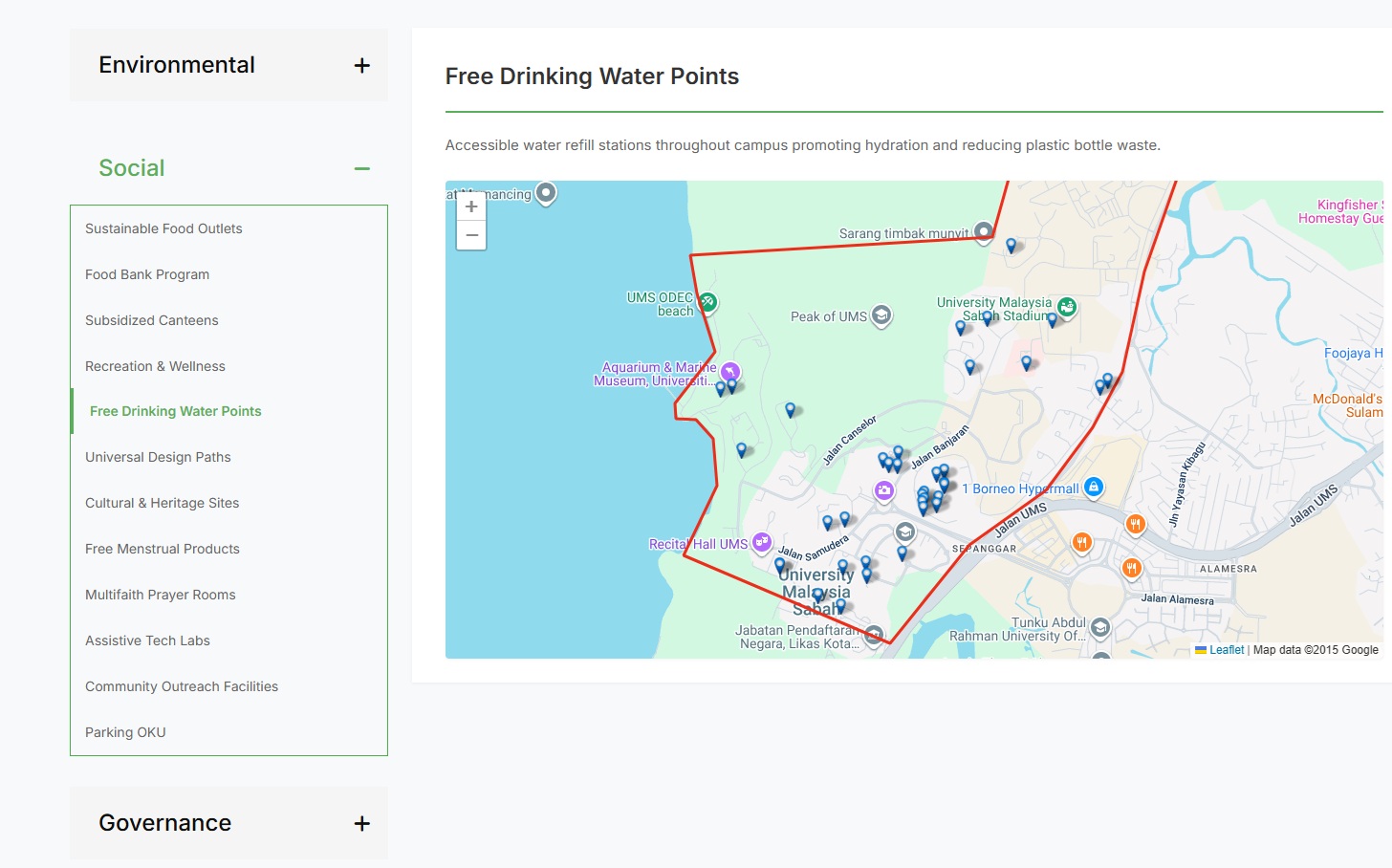1392x868 pixels.
Task: Select Free Menstrual Products link
Action: (x=163, y=549)
